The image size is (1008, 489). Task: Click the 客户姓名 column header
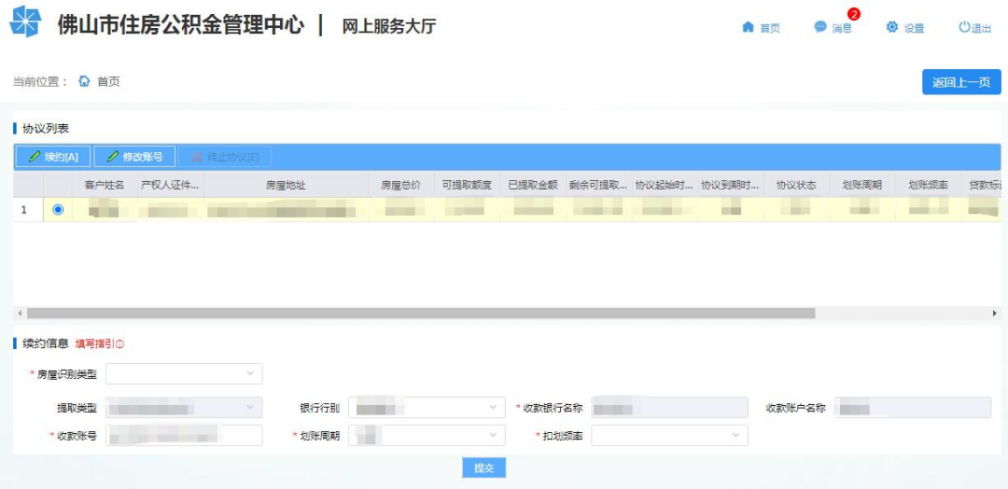click(x=104, y=185)
